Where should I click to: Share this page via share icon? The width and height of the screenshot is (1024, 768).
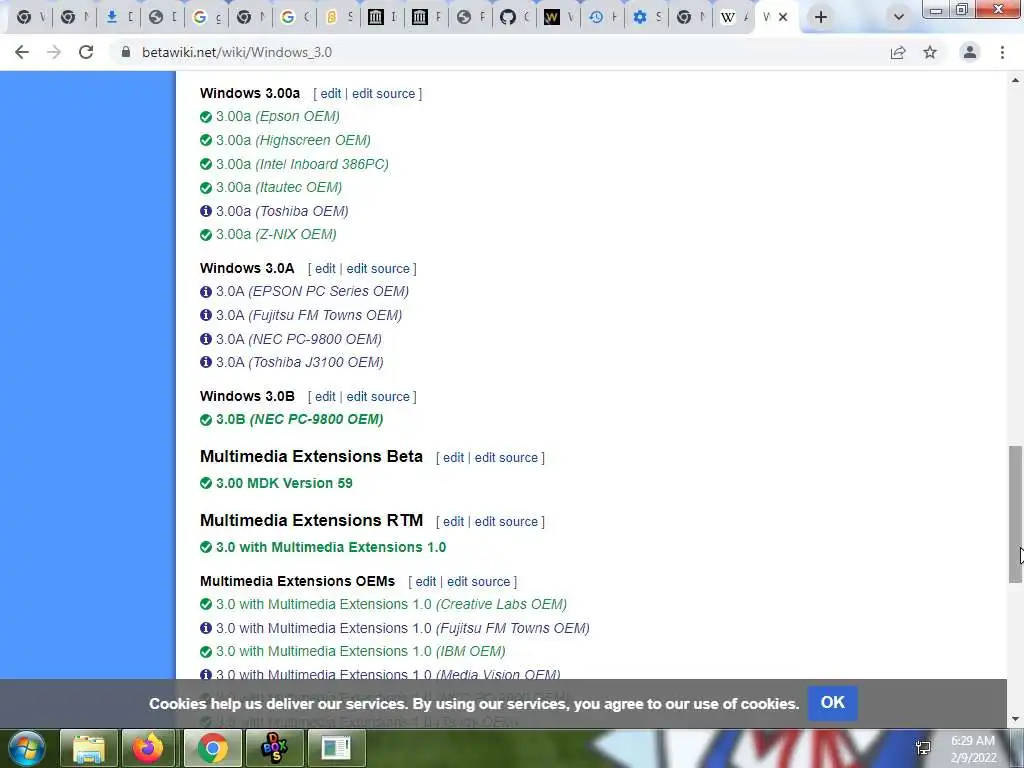coord(898,52)
